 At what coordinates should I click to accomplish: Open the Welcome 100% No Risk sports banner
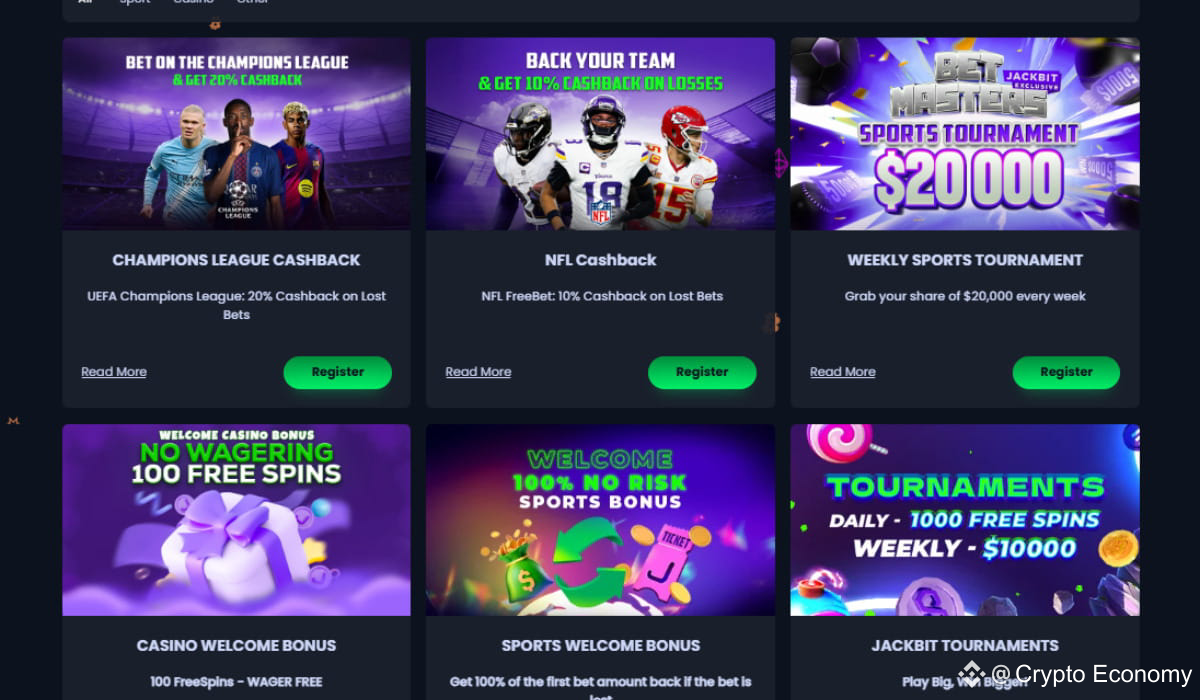point(600,520)
